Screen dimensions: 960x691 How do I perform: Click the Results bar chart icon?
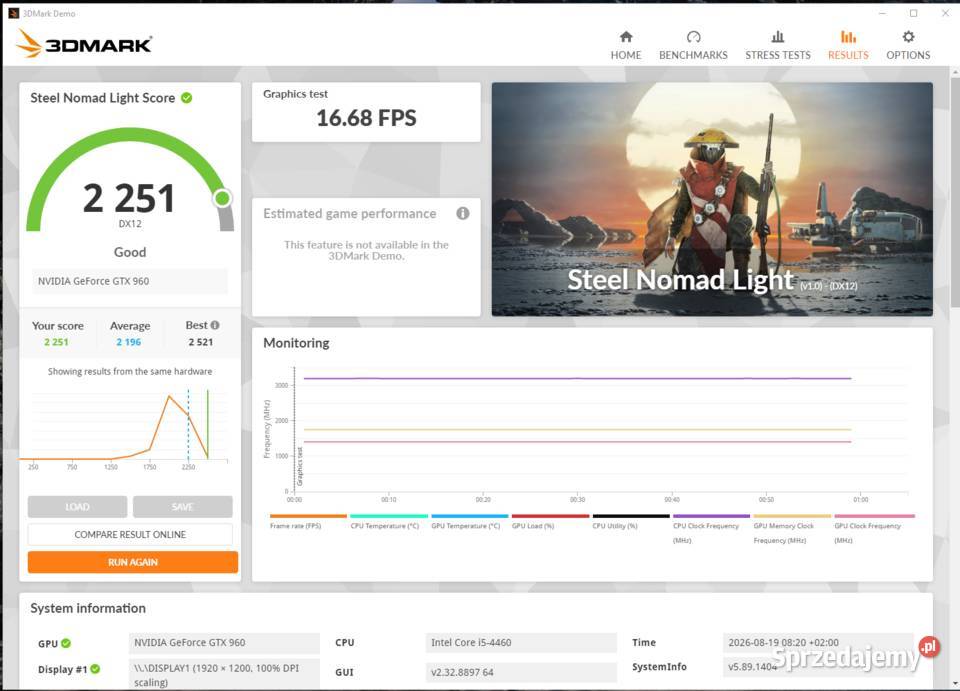(x=848, y=37)
